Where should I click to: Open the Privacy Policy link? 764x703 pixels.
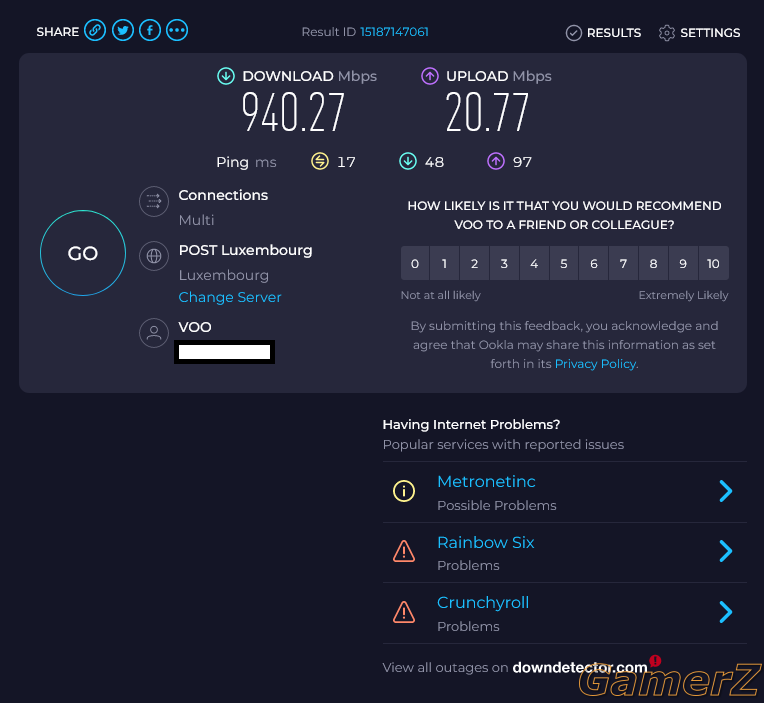click(595, 364)
